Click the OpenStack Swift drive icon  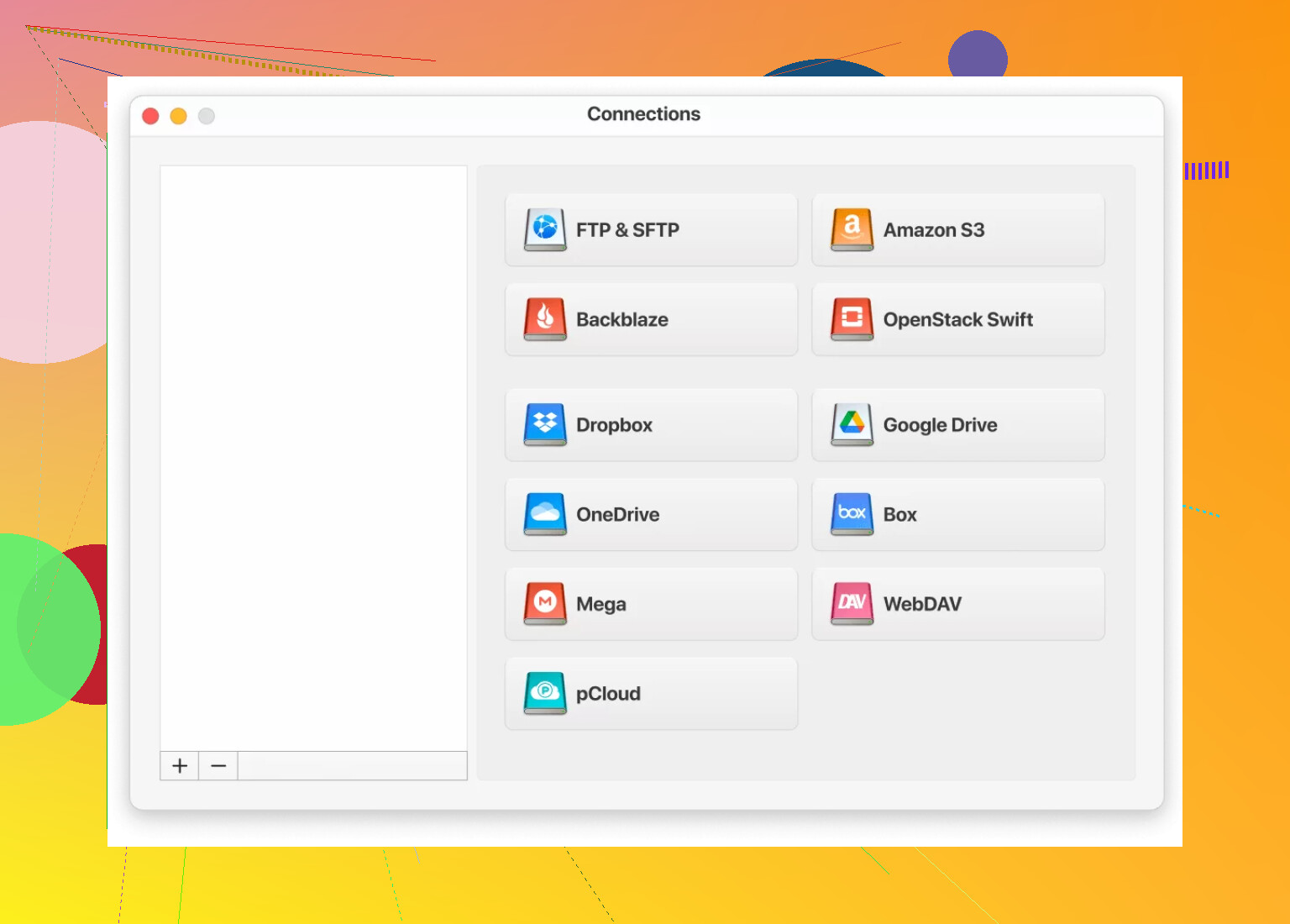852,319
